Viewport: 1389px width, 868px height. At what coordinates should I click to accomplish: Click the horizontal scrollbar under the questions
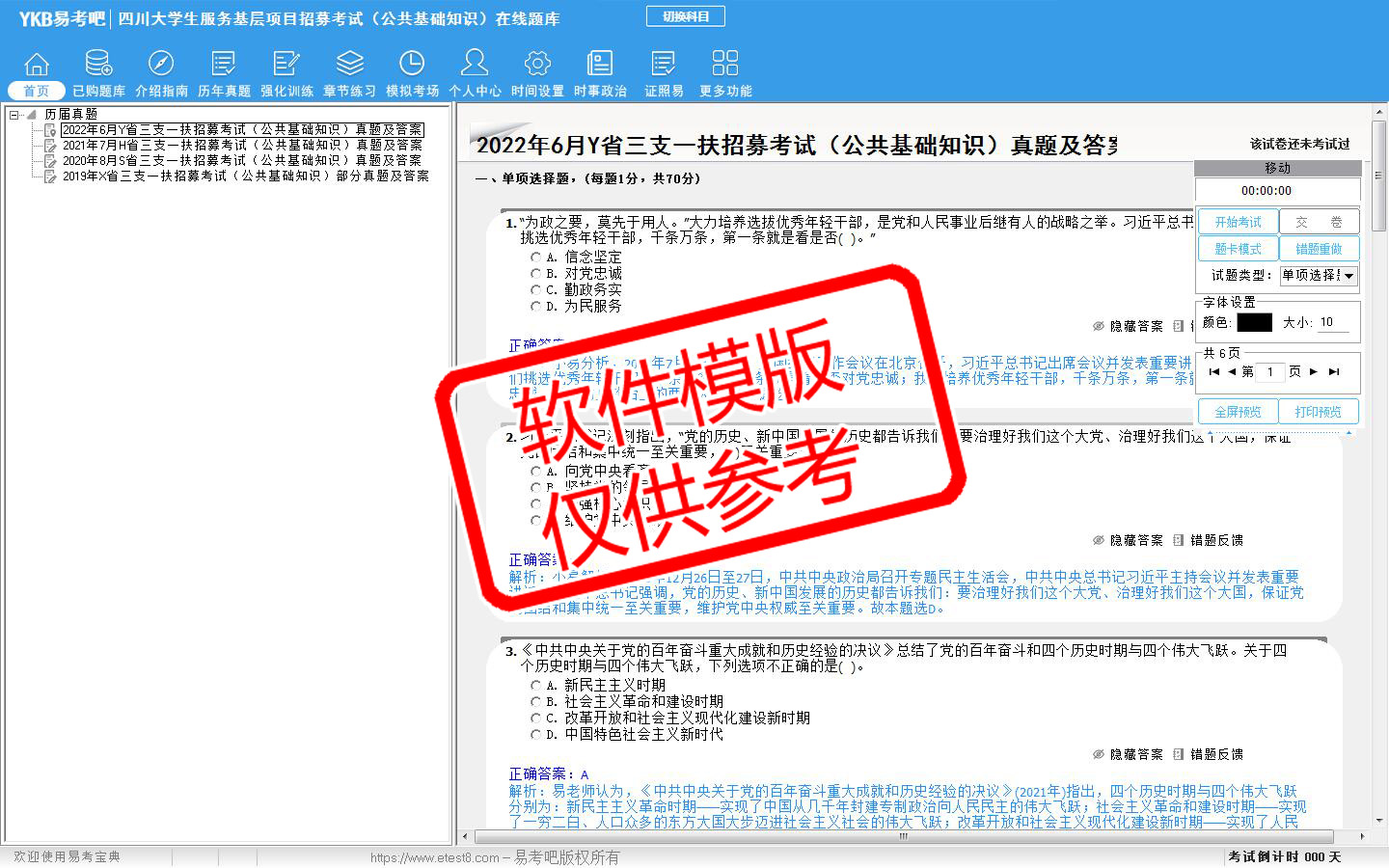[902, 837]
